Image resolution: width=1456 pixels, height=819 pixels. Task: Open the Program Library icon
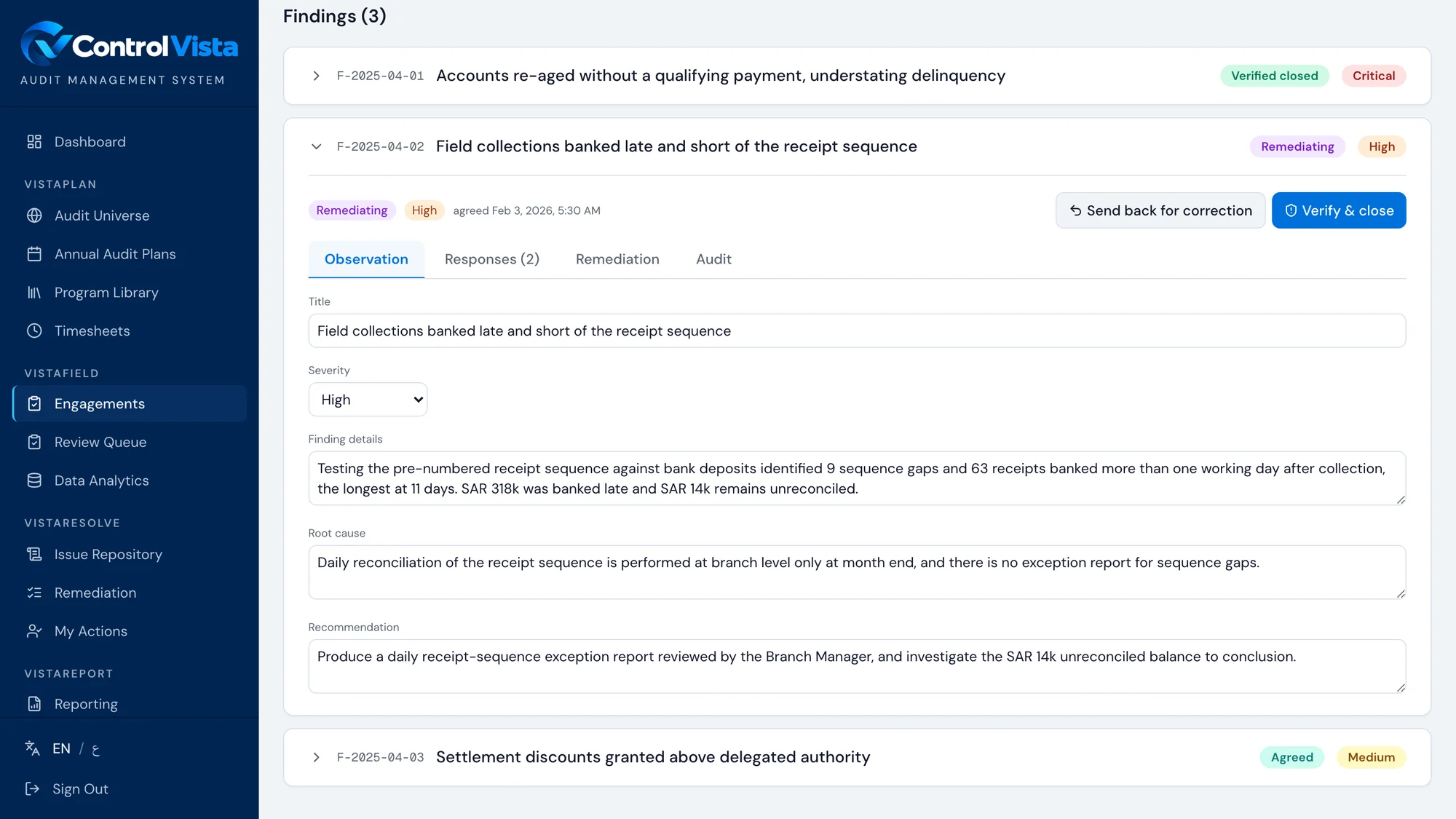(x=34, y=293)
